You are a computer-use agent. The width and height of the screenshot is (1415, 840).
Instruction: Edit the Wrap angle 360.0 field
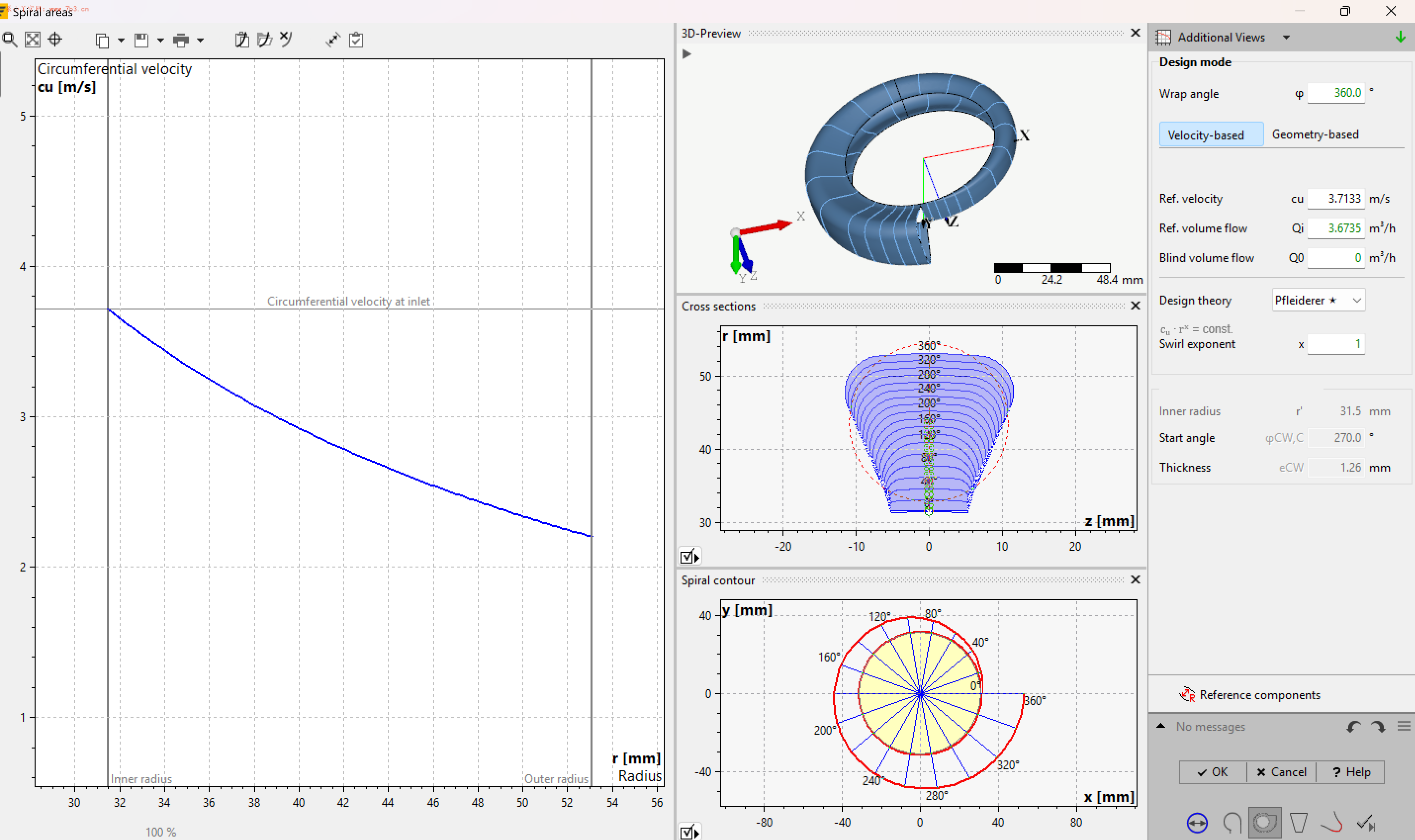1336,93
